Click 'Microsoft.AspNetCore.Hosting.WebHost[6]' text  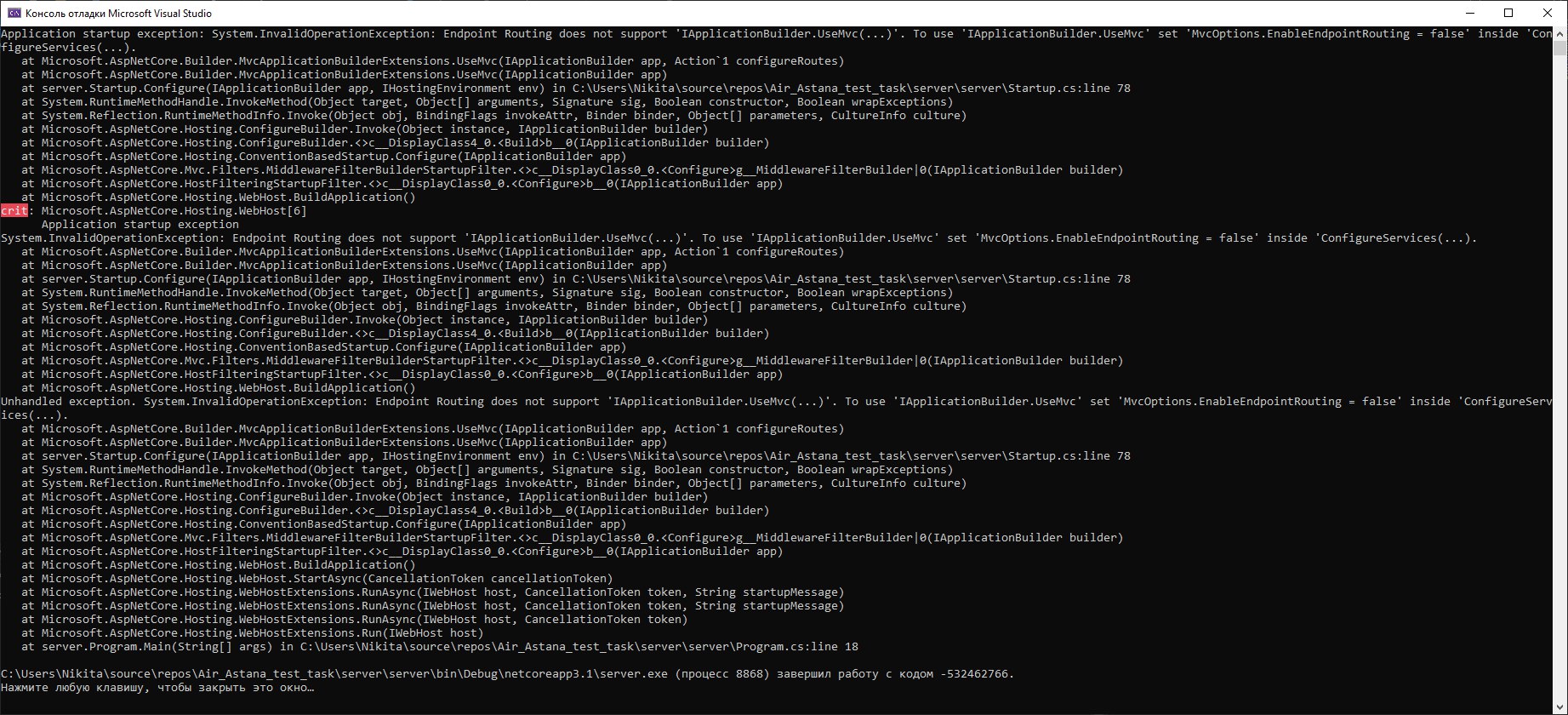[x=174, y=210]
